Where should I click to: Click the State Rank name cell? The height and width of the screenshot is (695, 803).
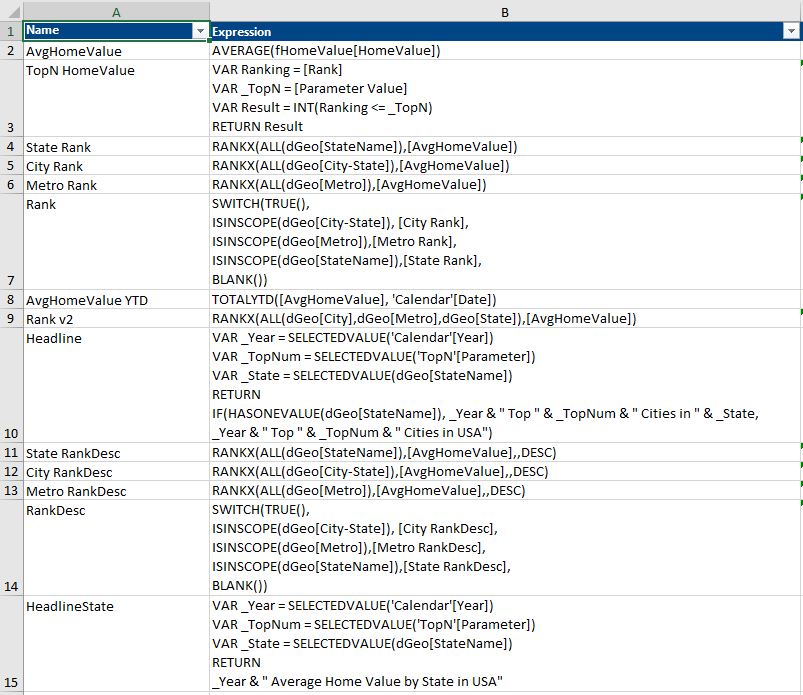(x=115, y=147)
